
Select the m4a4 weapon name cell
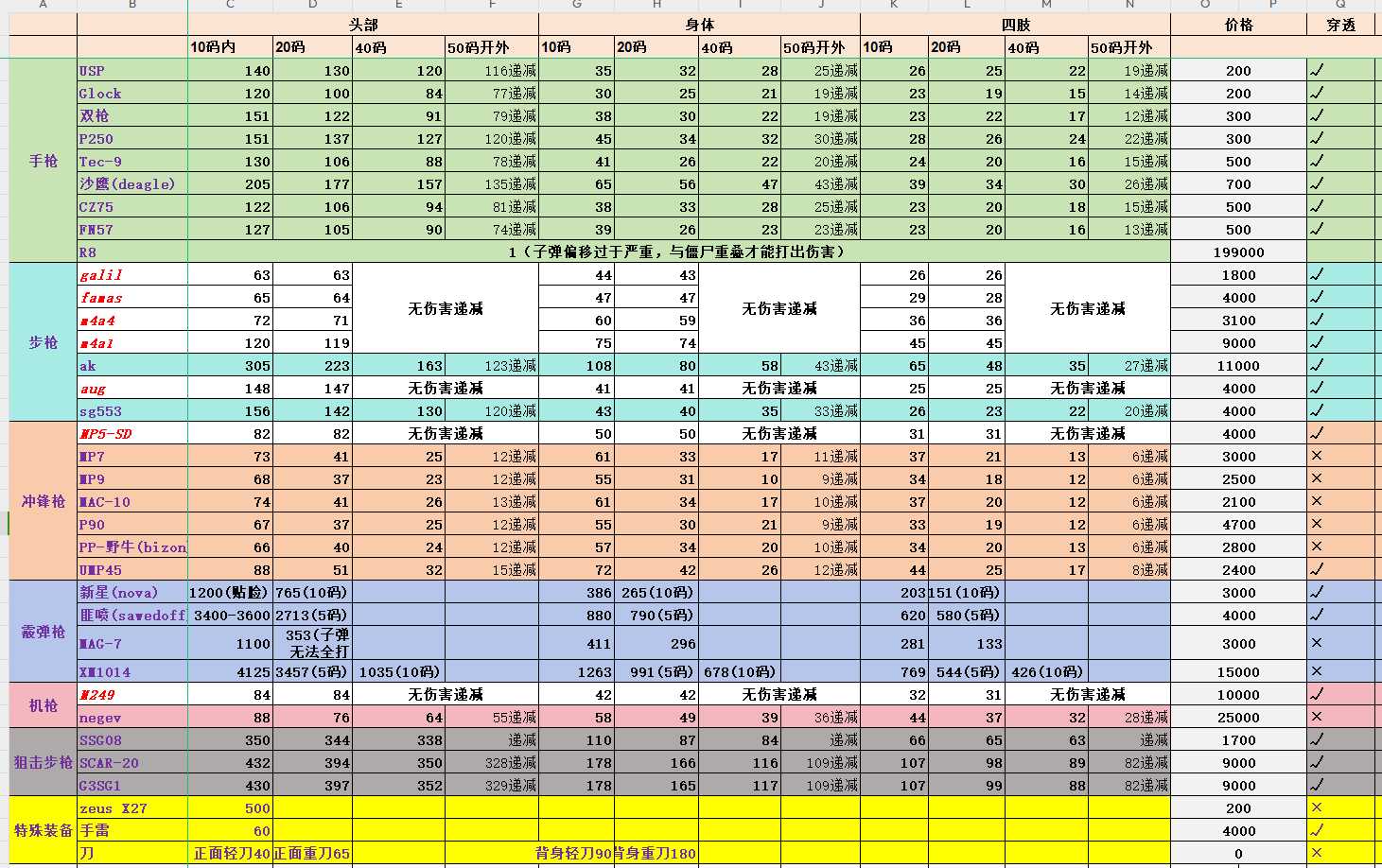(x=132, y=320)
